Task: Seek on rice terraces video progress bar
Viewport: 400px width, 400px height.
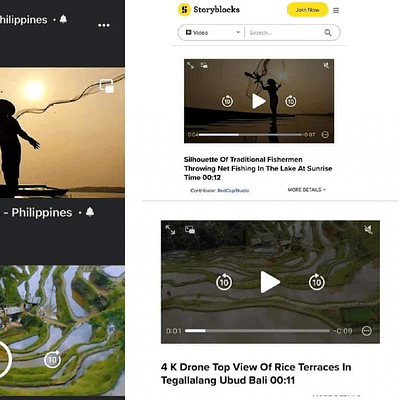Action: coord(257,331)
